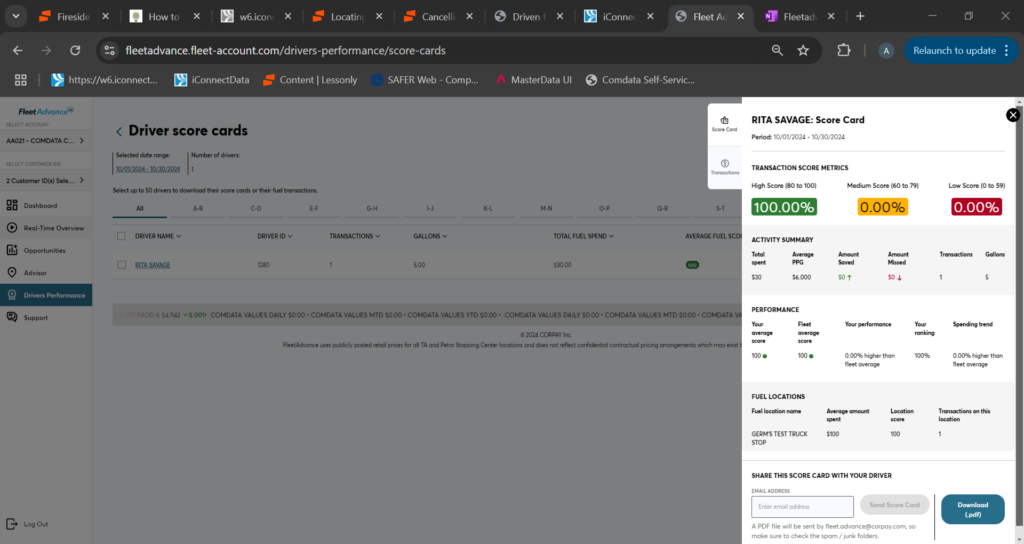Screen dimensions: 1024x544
Task: Sort by TOTAL FUEL SPEND column
Action: point(584,236)
